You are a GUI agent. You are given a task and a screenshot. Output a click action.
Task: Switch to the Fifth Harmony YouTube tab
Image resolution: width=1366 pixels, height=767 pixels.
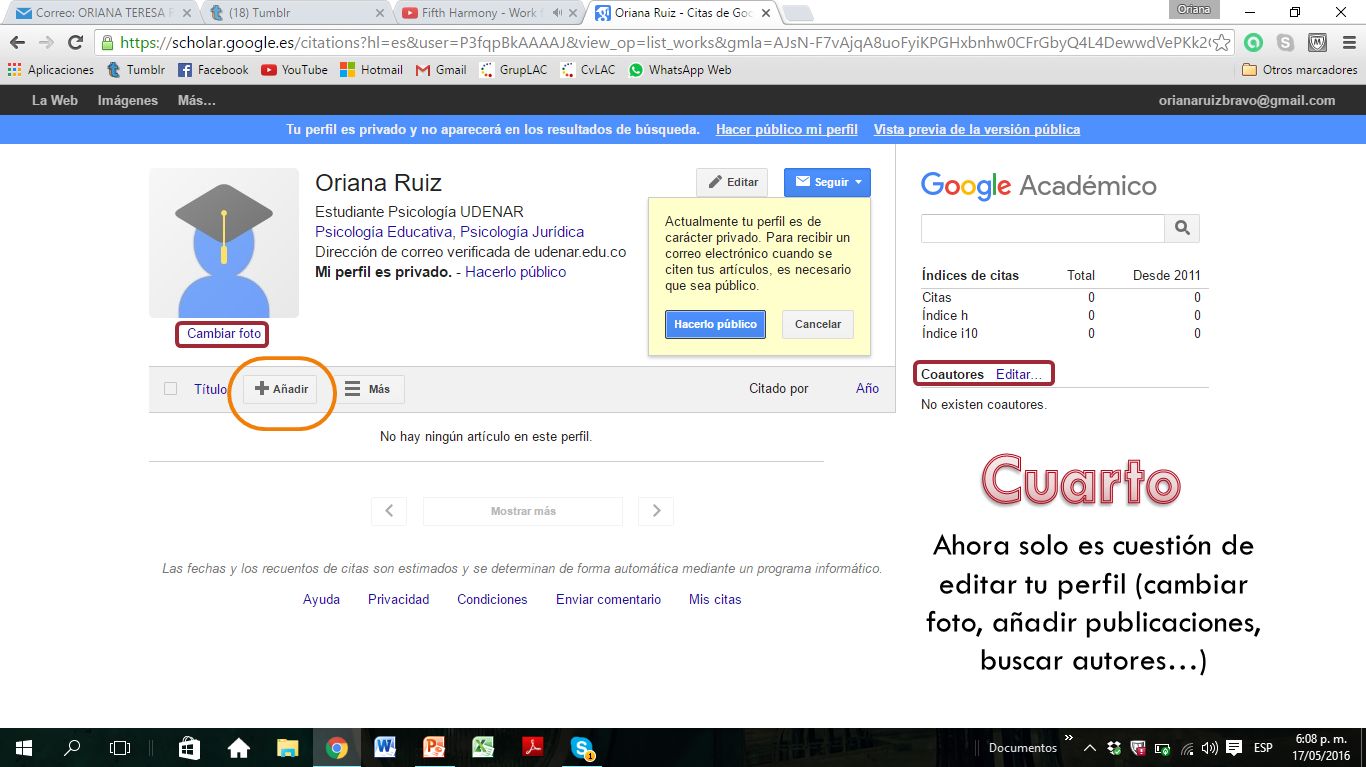tap(490, 13)
